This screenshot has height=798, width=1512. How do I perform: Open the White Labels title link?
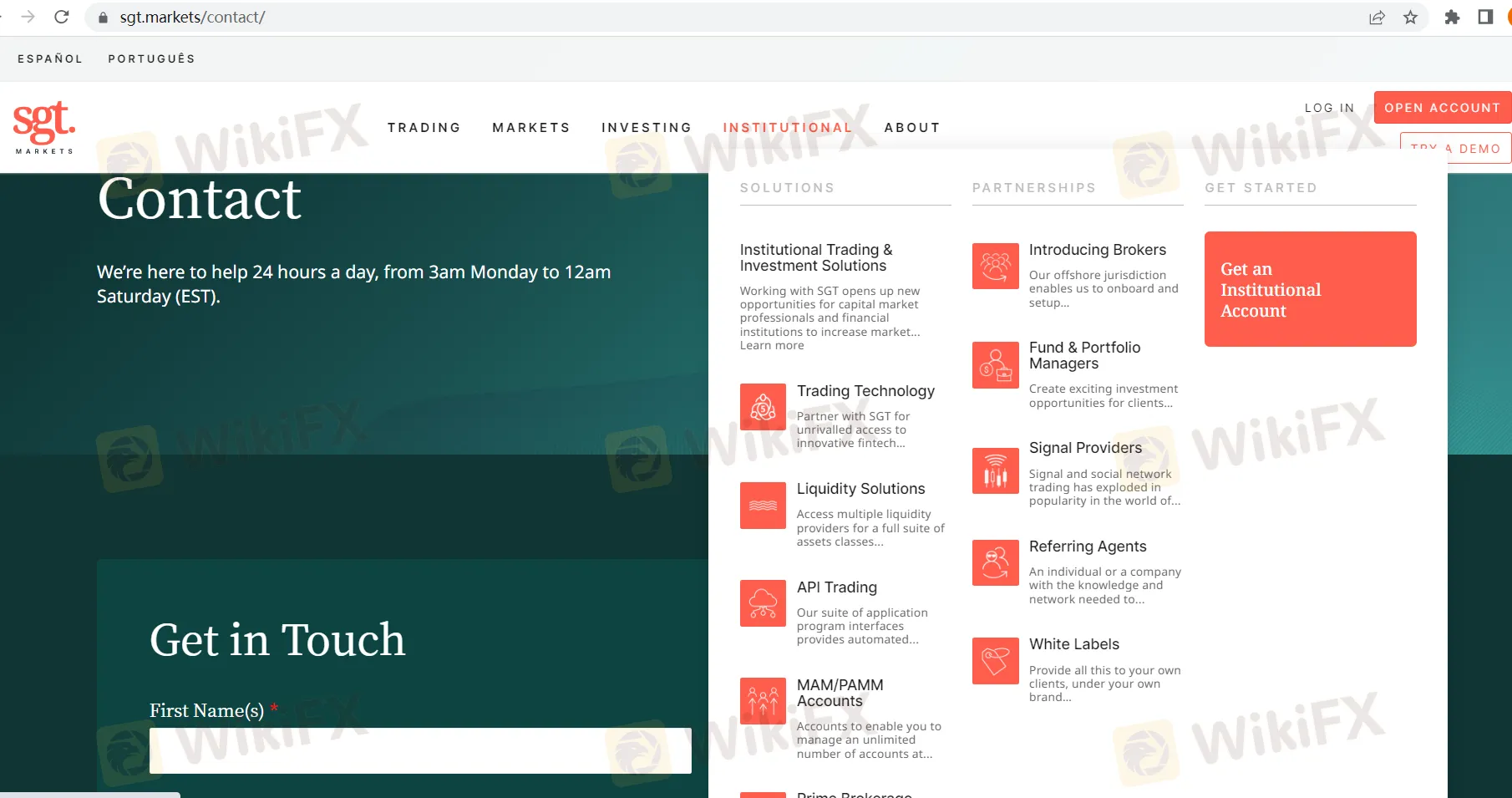click(x=1073, y=644)
